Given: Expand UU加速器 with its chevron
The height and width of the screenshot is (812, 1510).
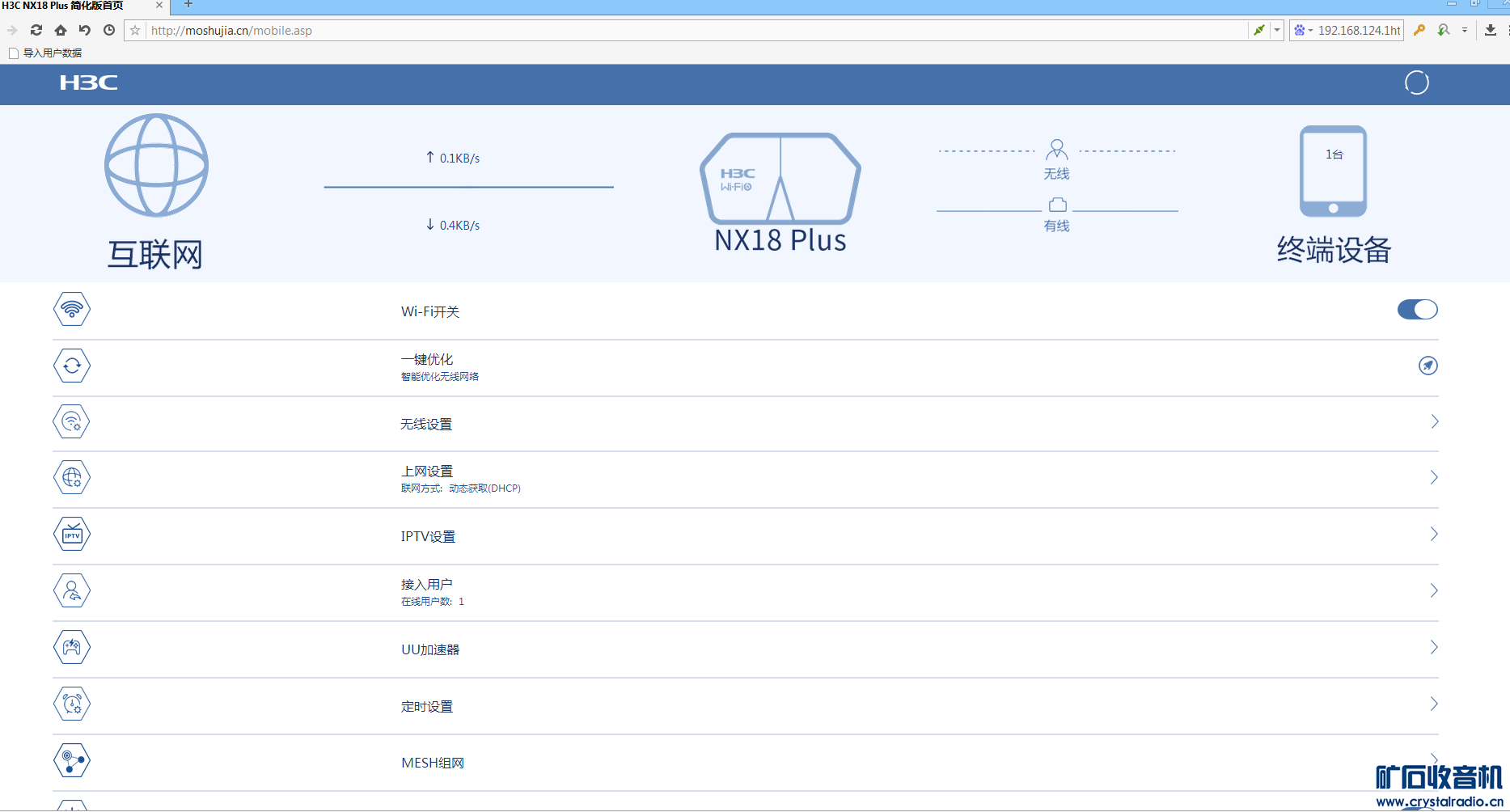Looking at the screenshot, I should pos(1434,647).
